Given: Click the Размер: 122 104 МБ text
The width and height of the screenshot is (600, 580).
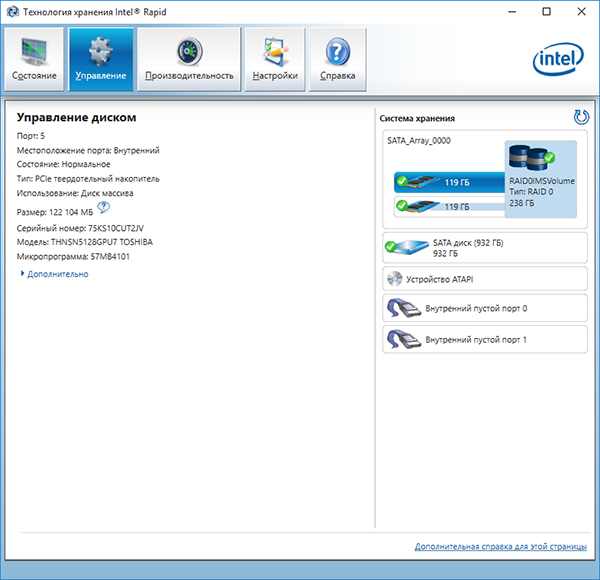Looking at the screenshot, I should pyautogui.click(x=55, y=212).
